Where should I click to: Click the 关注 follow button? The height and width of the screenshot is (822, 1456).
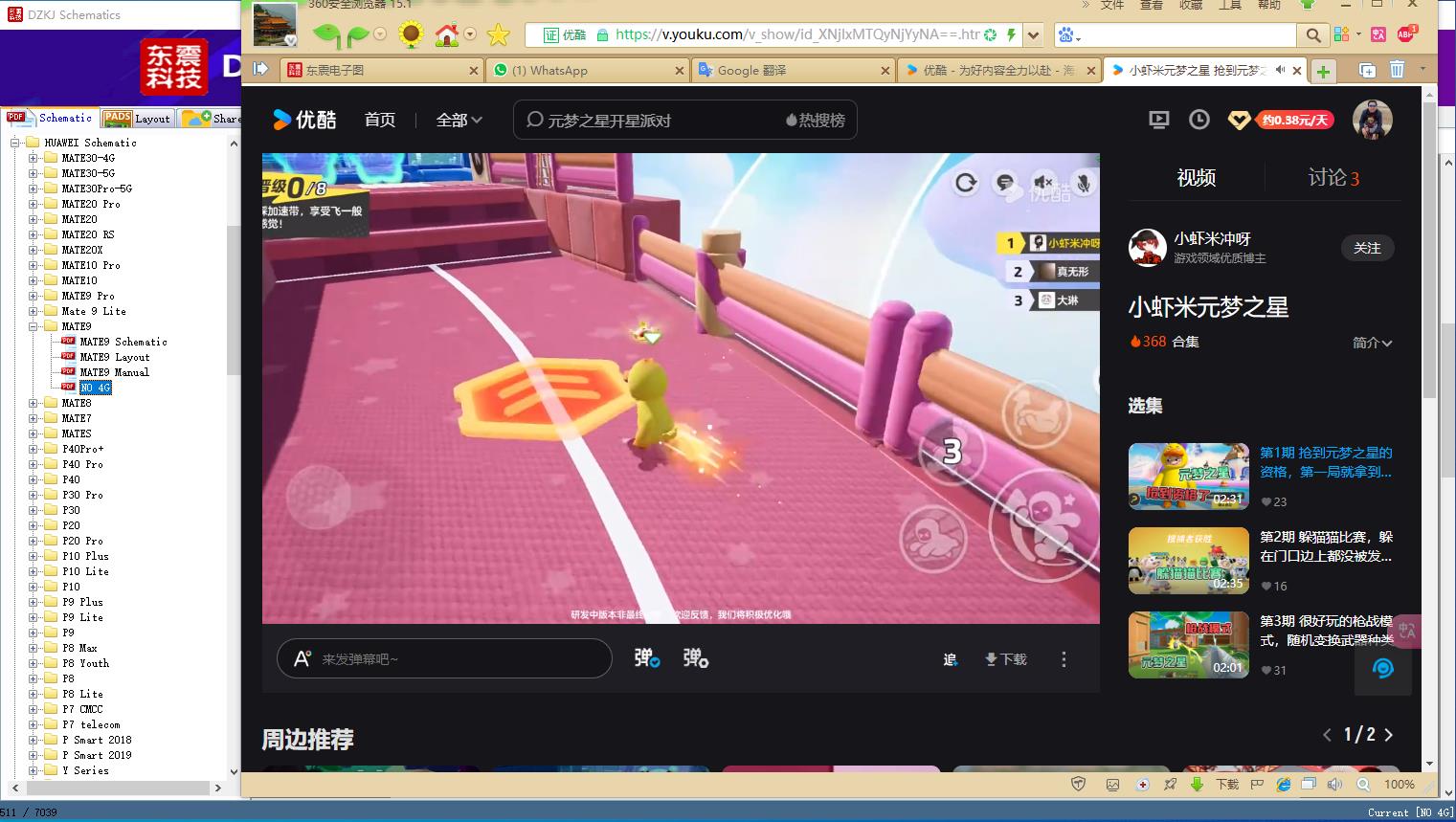pyautogui.click(x=1367, y=248)
